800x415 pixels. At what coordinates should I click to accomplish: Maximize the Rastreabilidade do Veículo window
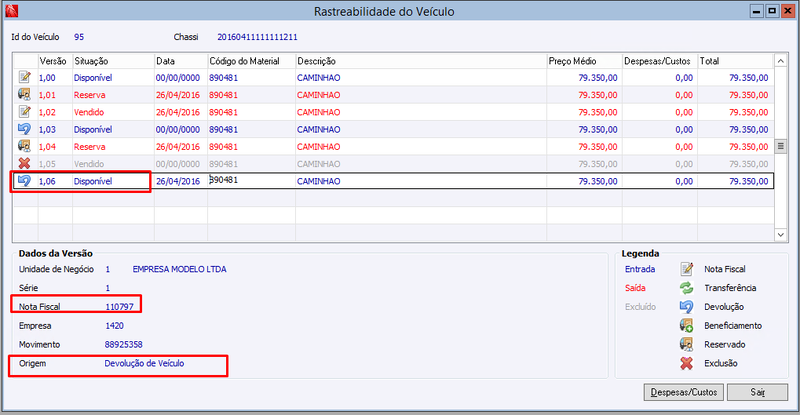pos(772,11)
